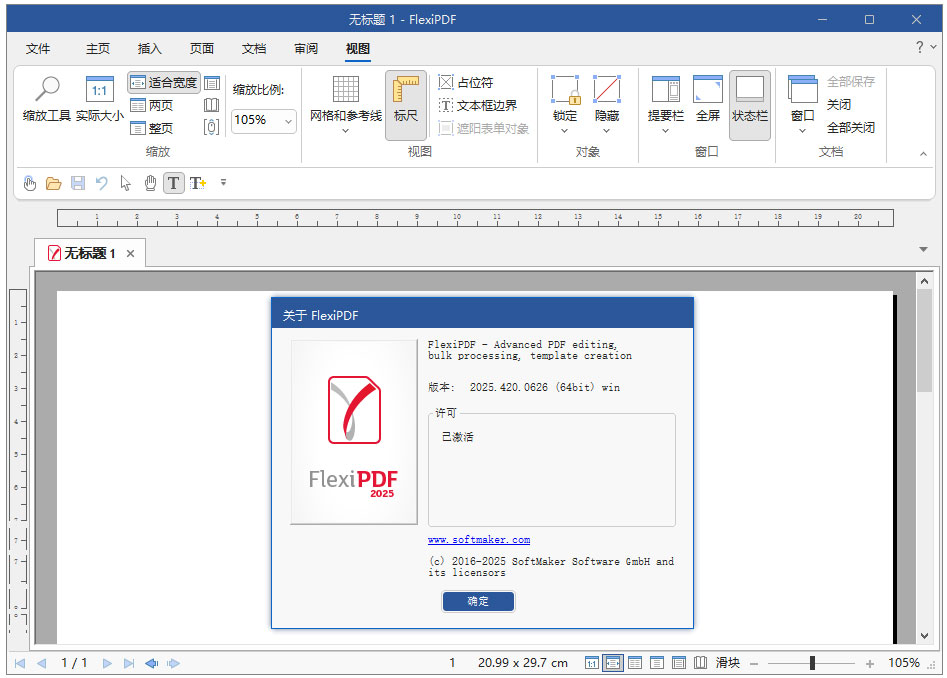
Task: Click the vertical scrollbar down arrow
Action: point(924,636)
